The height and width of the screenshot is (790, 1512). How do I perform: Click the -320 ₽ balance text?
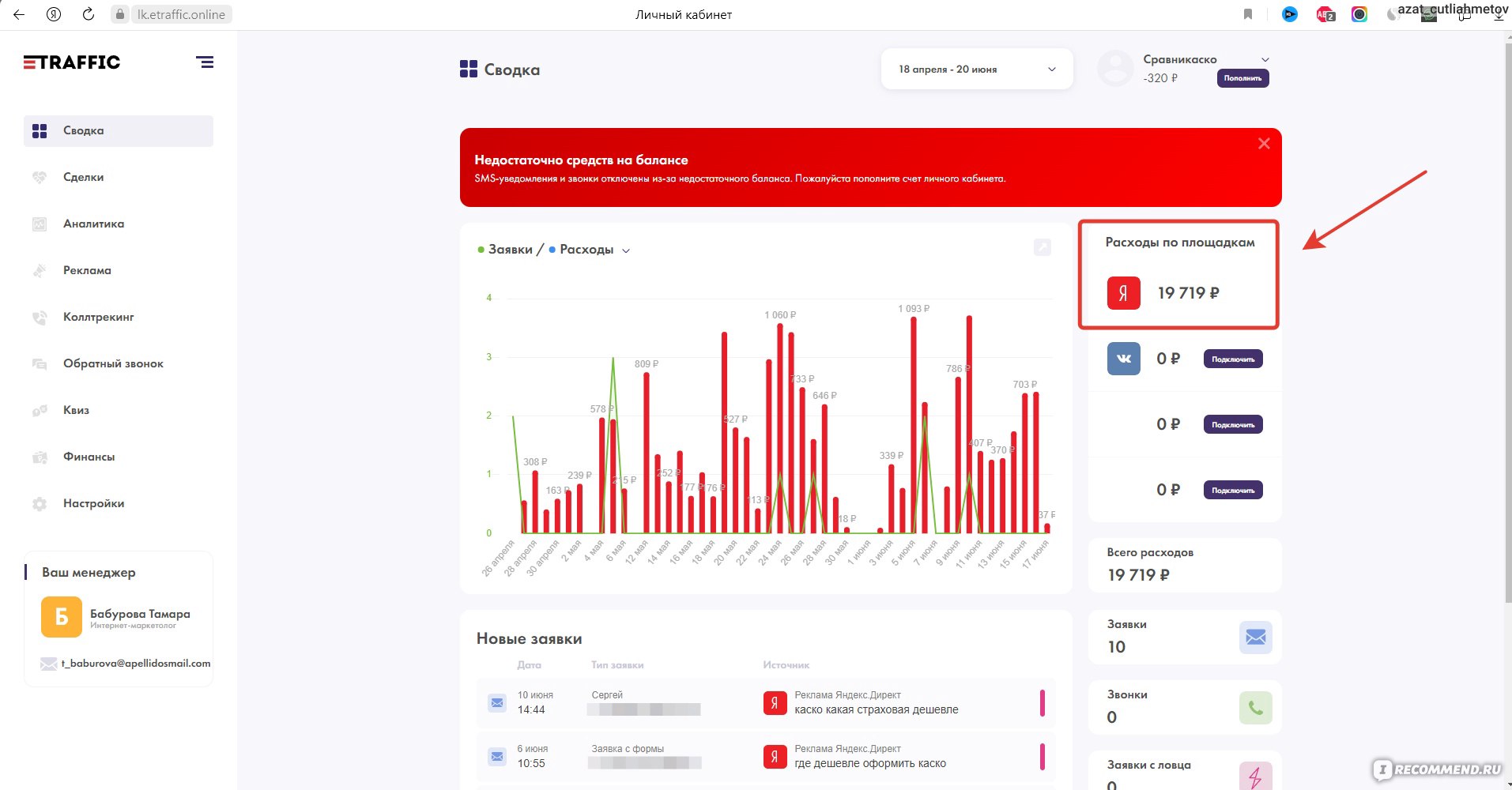[1160, 78]
